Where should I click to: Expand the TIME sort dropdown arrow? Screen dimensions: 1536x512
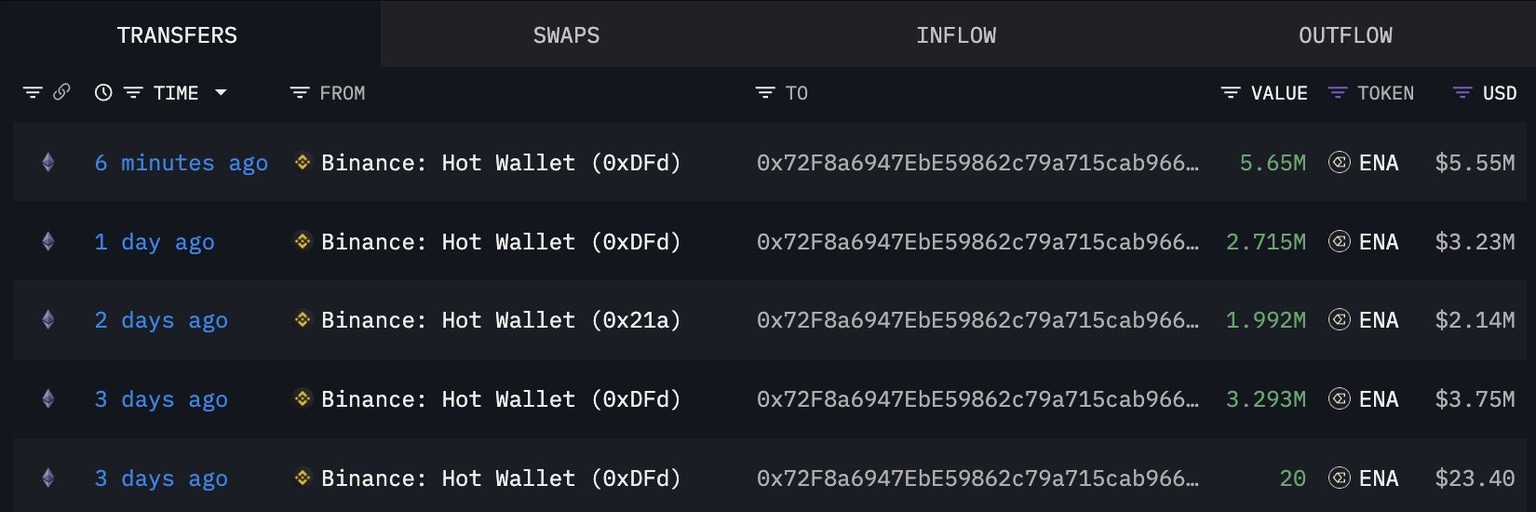[221, 93]
